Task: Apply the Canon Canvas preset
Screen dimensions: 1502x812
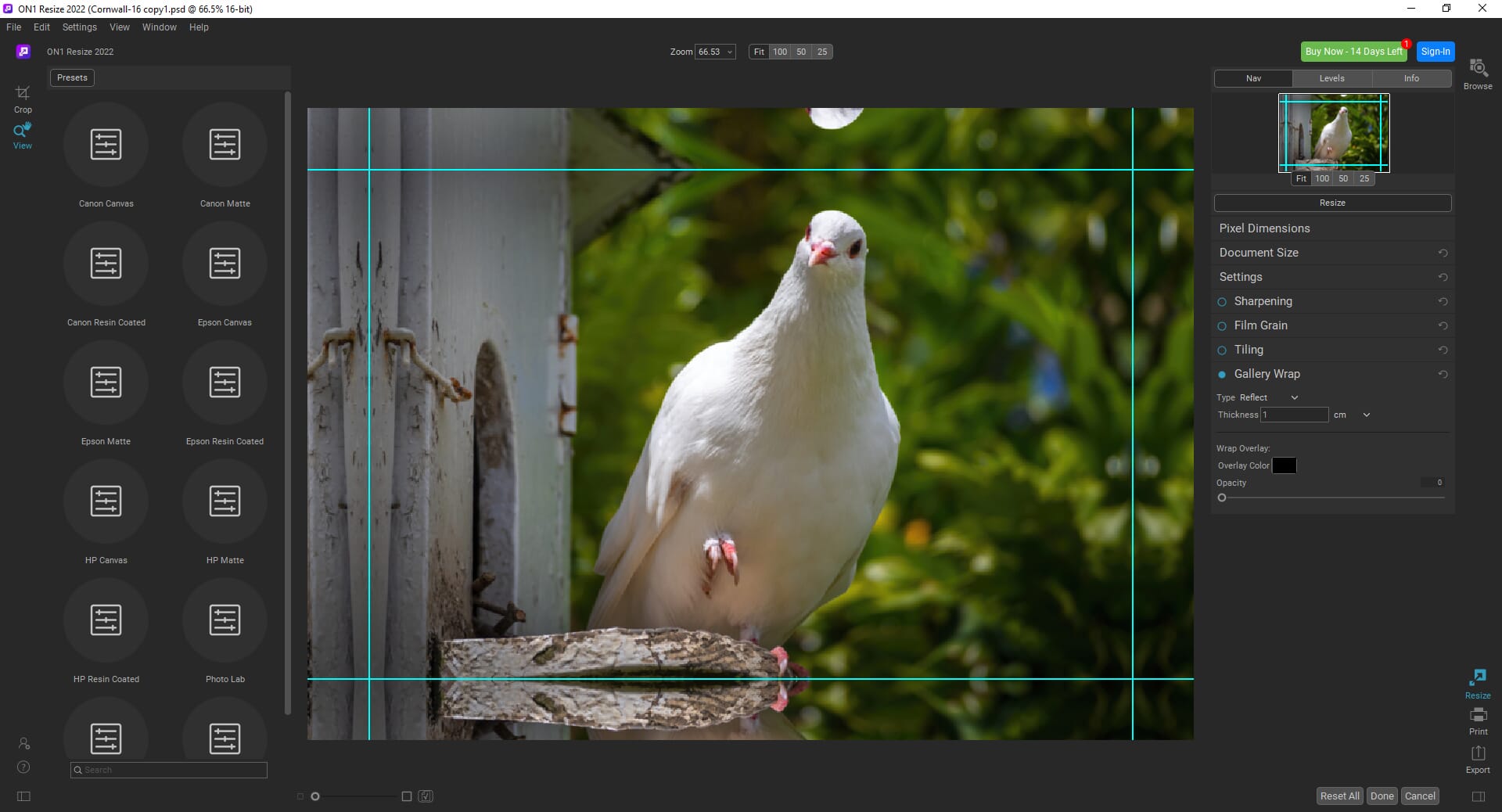Action: point(106,145)
